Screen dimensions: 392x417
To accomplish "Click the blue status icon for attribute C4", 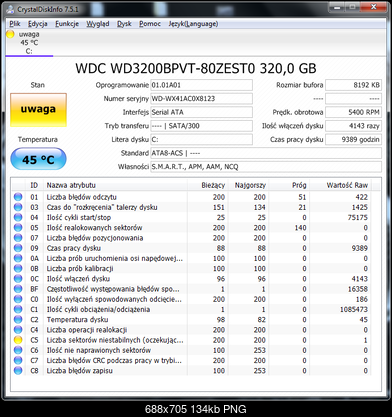I will click(18, 330).
